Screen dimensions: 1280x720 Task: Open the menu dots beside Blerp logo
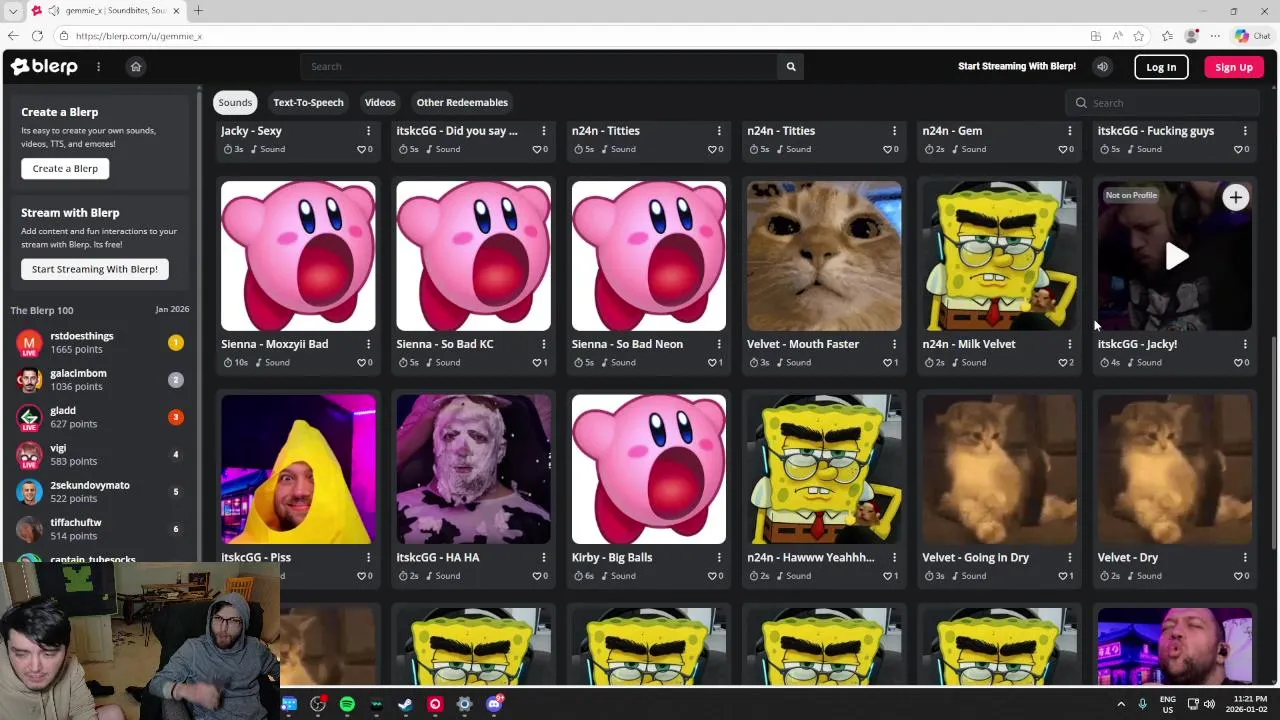pyautogui.click(x=98, y=66)
